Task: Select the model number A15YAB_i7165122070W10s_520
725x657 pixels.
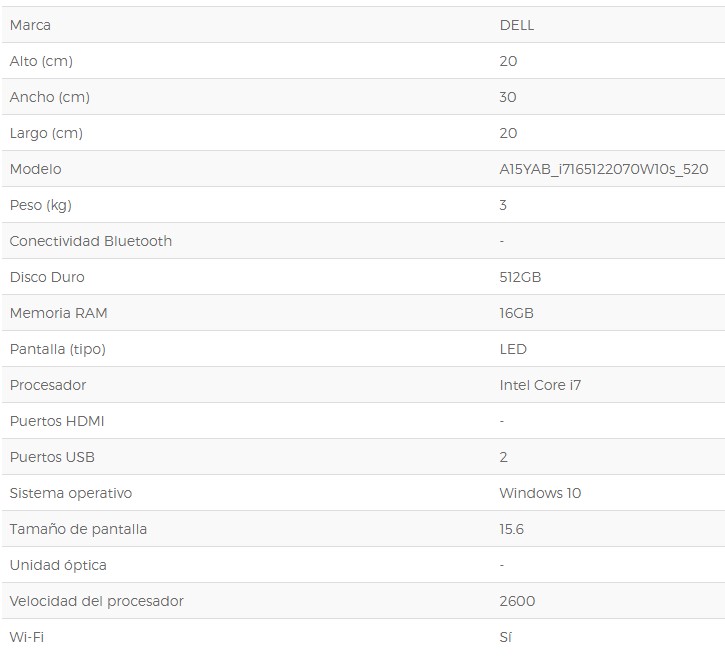Action: tap(603, 169)
